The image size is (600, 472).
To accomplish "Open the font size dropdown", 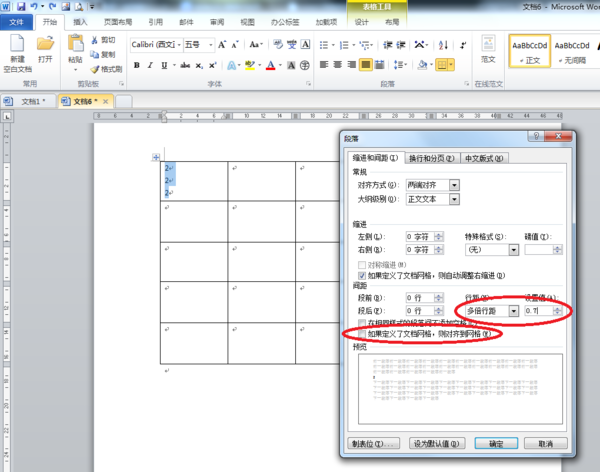I will pyautogui.click(x=210, y=45).
